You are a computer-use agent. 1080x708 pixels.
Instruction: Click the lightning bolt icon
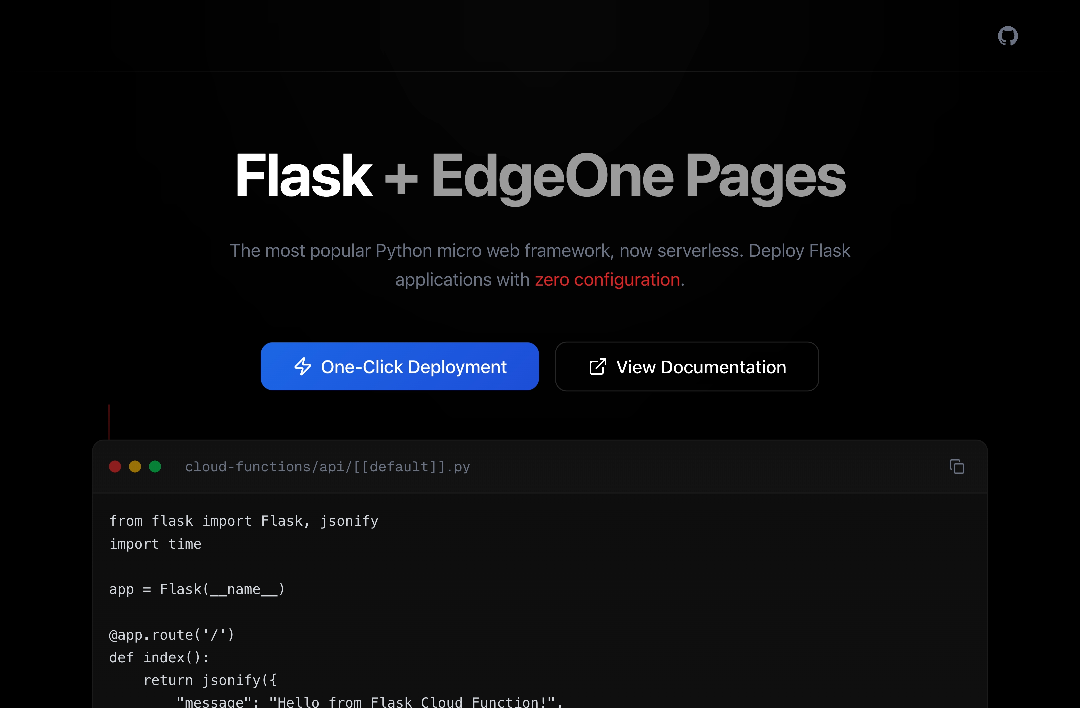coord(302,367)
